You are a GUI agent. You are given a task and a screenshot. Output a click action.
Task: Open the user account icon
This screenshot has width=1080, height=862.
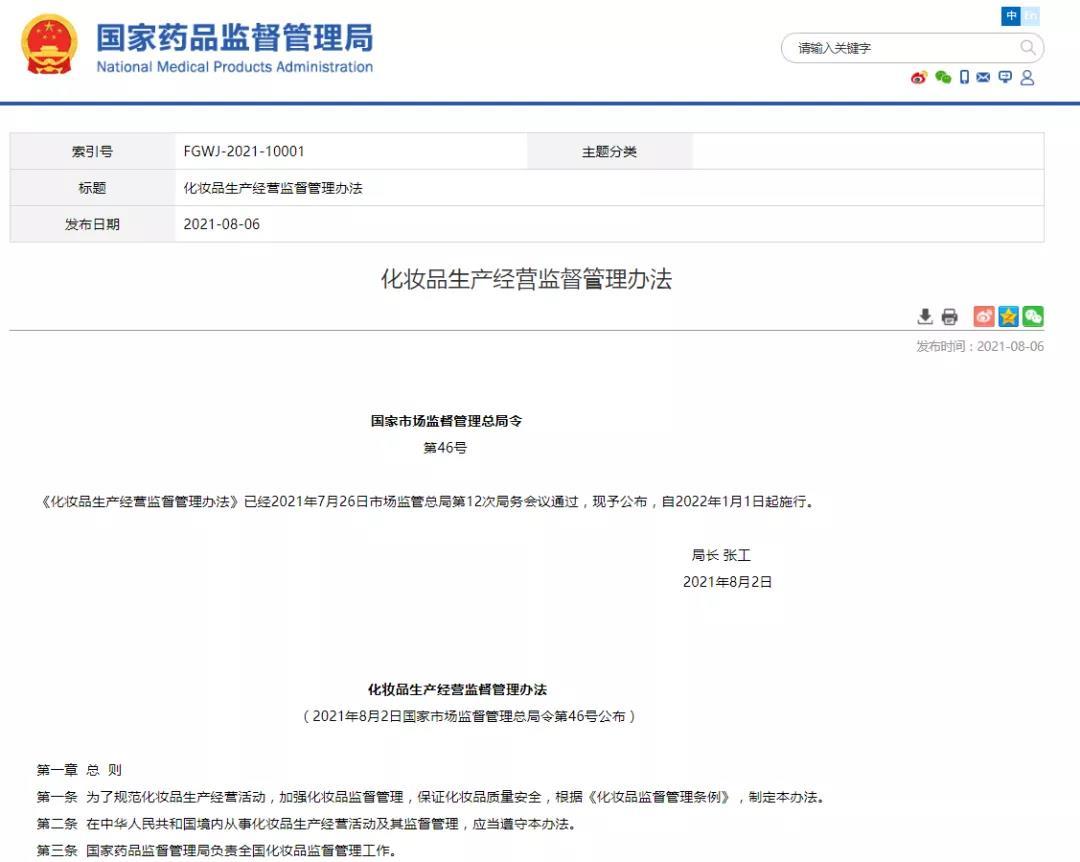(1027, 77)
